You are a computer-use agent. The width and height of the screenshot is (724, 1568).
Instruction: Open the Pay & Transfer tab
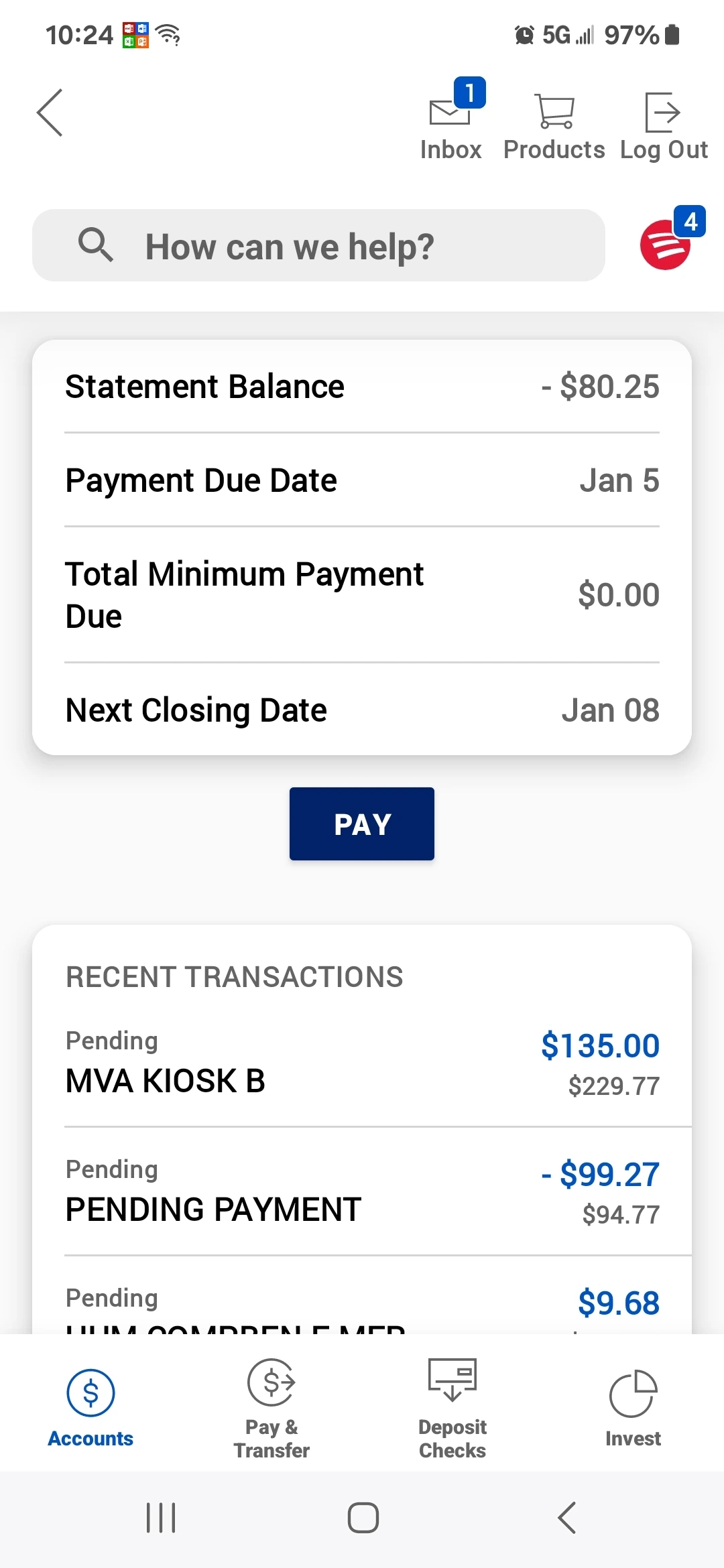coord(271,1409)
